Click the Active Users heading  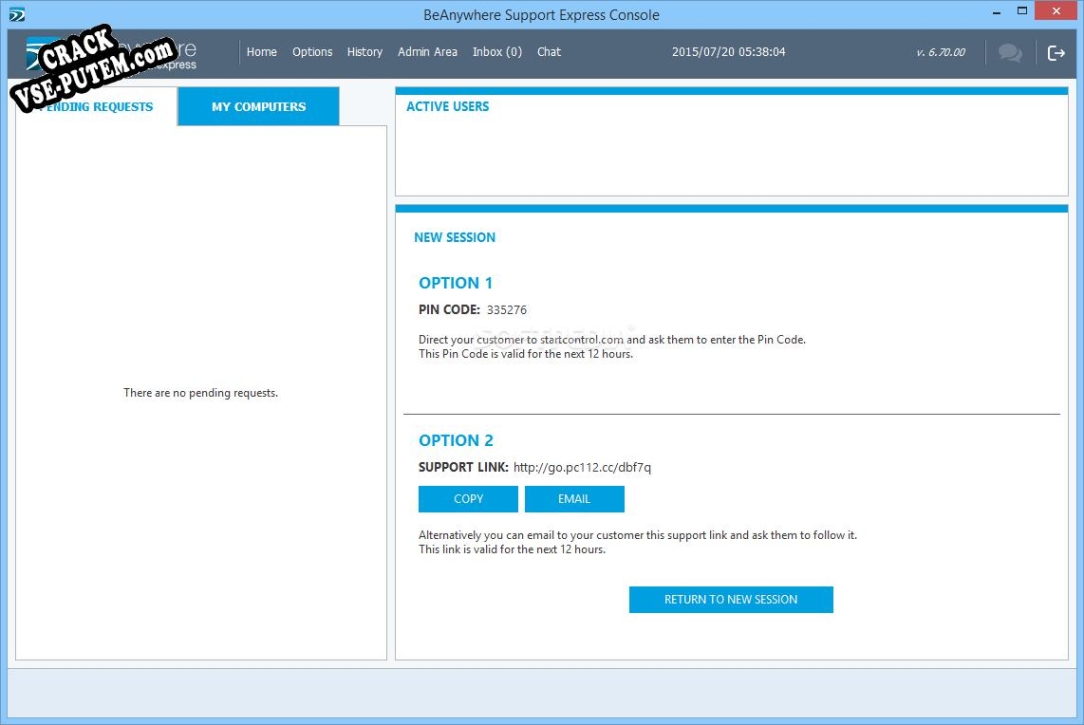click(x=447, y=106)
